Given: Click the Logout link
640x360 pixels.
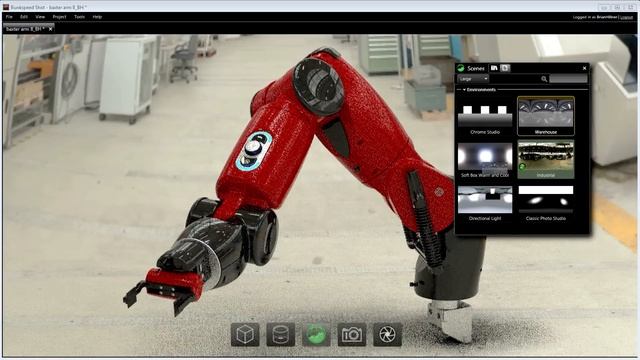Looking at the screenshot, I should (x=627, y=17).
